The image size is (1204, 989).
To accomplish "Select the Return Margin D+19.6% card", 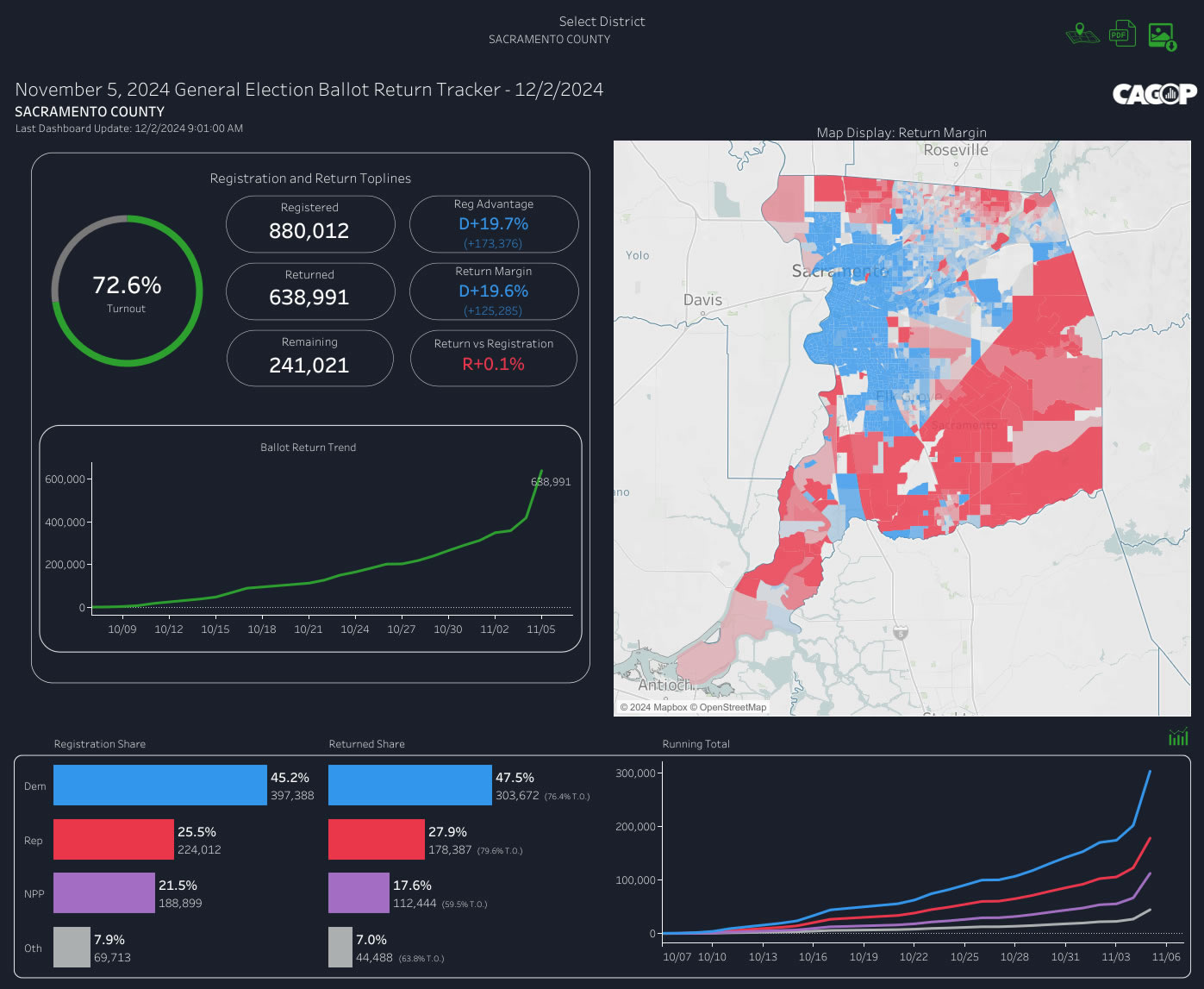I will coord(493,291).
